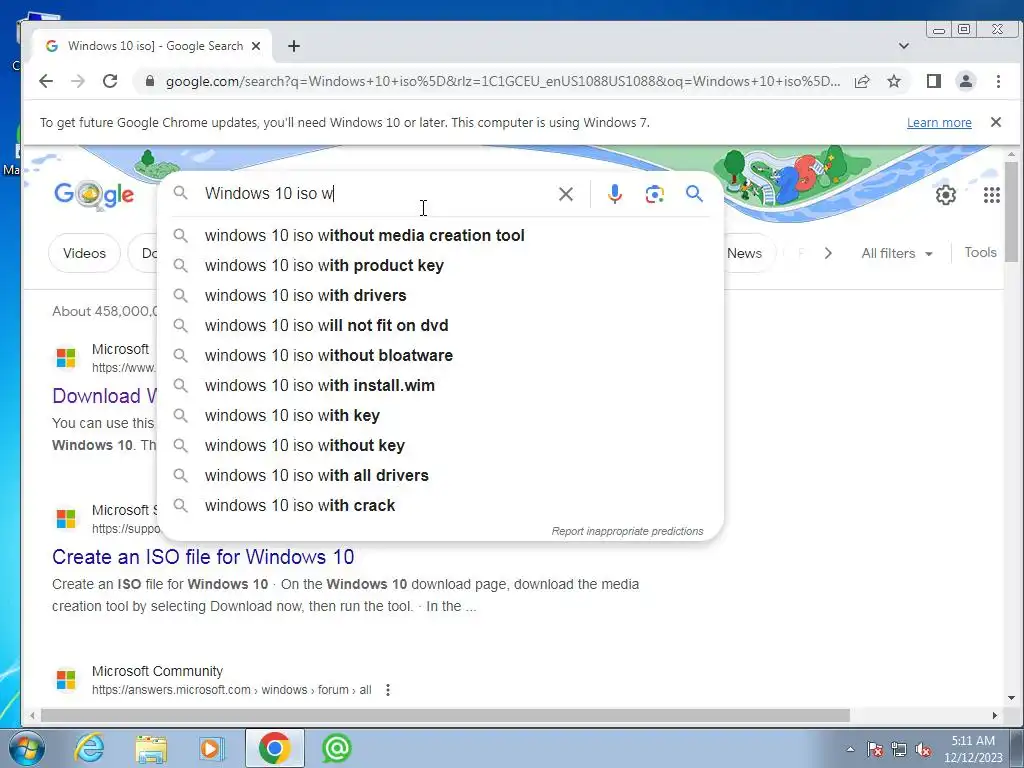The width and height of the screenshot is (1024, 768).
Task: Dismiss the Chrome updates notification bar
Action: point(996,122)
